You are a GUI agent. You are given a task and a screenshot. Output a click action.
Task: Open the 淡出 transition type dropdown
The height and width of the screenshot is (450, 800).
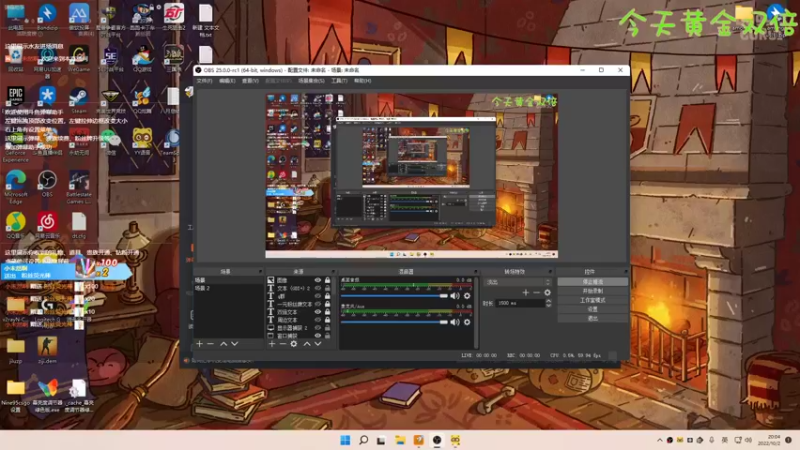click(x=517, y=282)
